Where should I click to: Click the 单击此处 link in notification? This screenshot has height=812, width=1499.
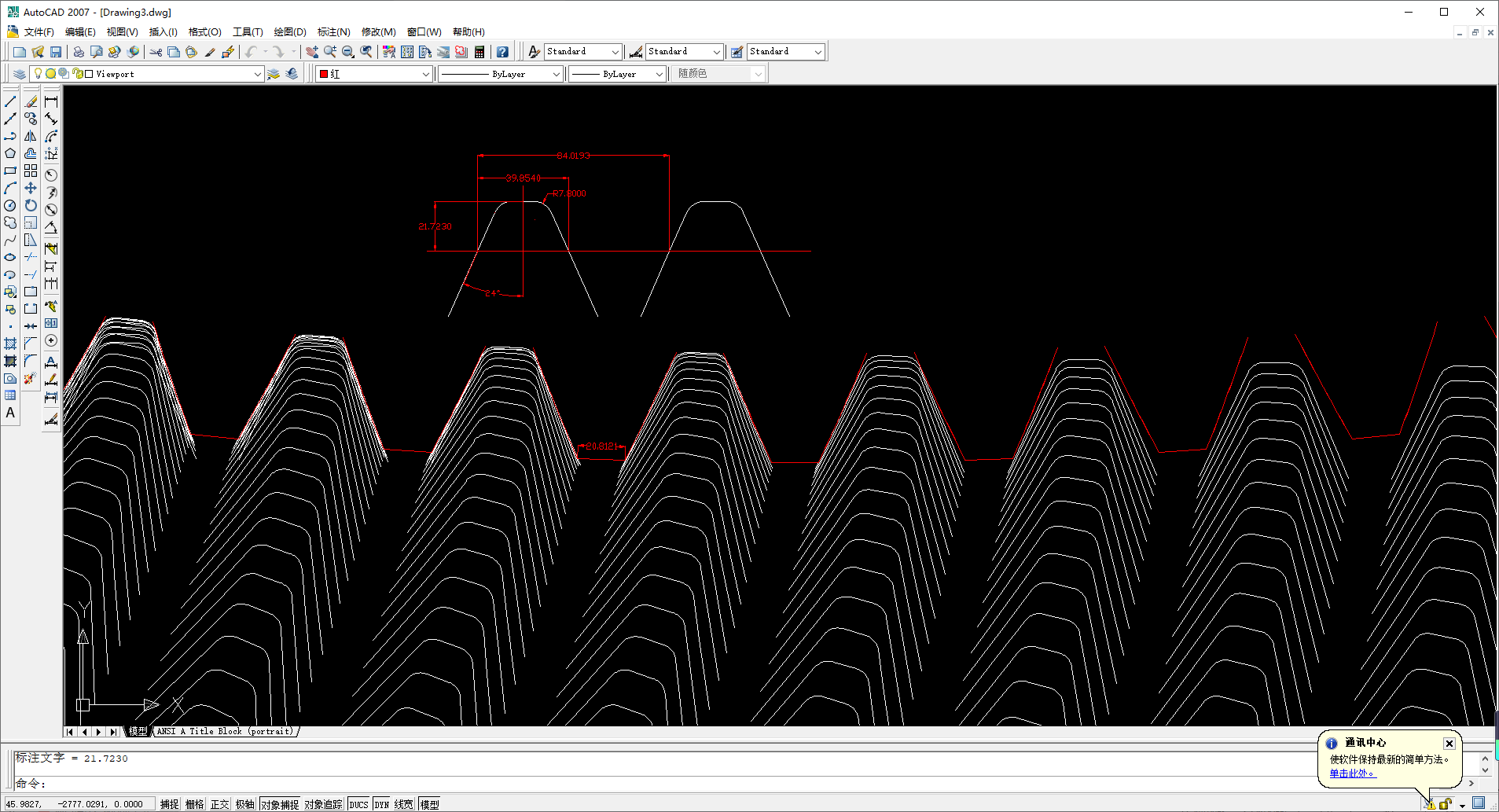(x=1352, y=773)
